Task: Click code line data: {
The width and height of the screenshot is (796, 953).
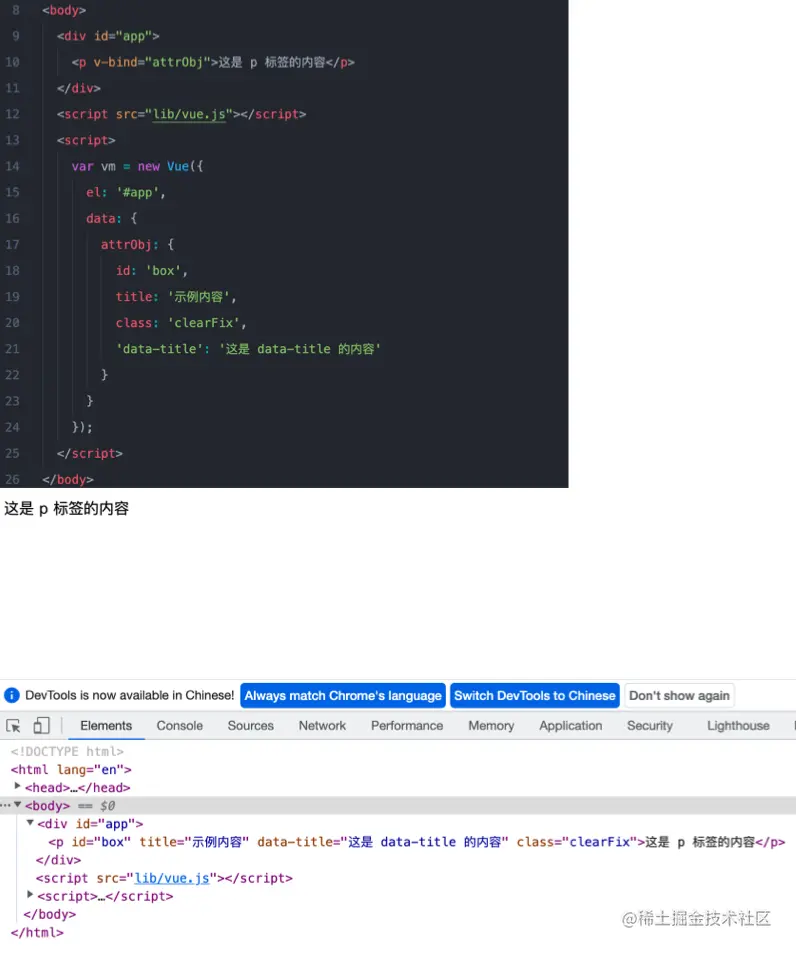Action: tap(112, 218)
